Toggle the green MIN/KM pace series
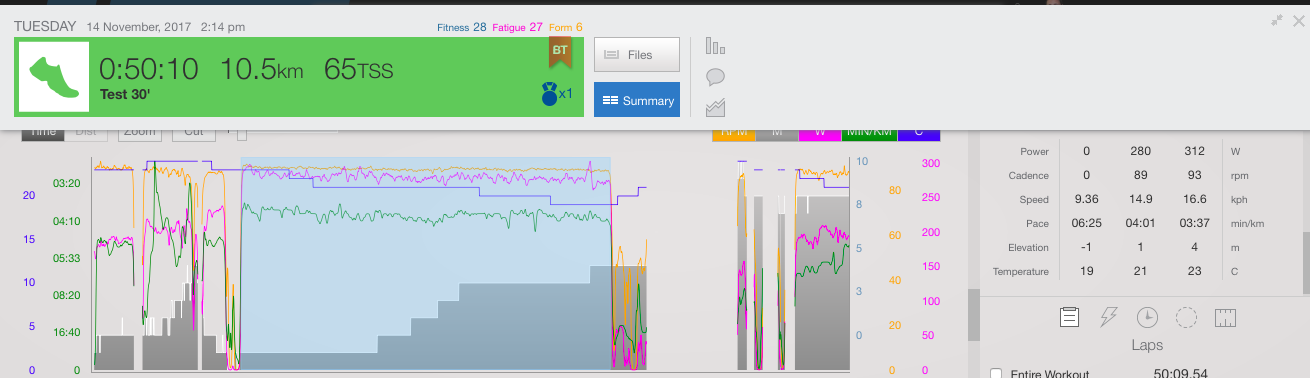The height and width of the screenshot is (378, 1310). click(x=868, y=133)
